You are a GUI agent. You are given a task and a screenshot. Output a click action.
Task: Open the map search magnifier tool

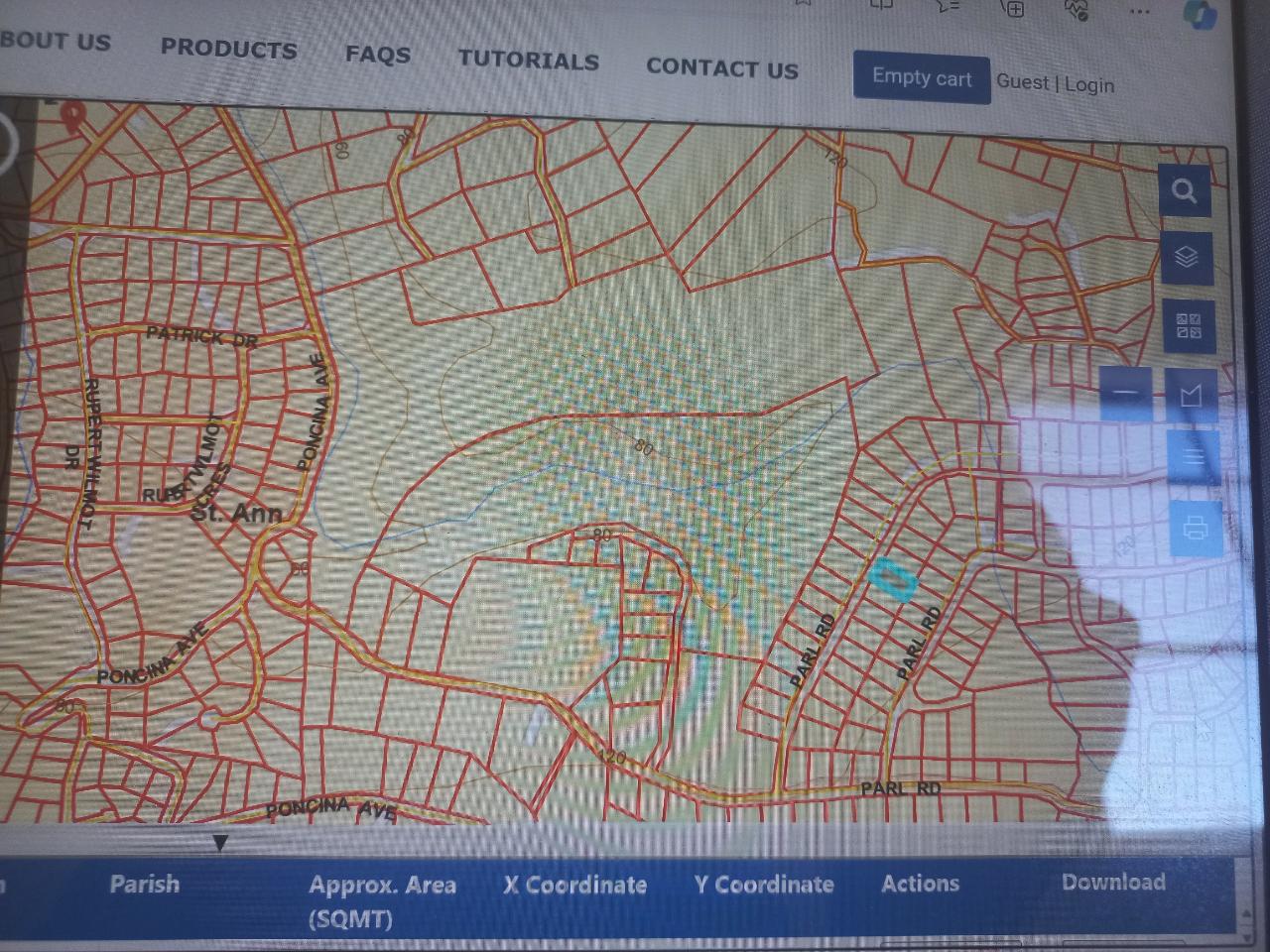click(1184, 190)
